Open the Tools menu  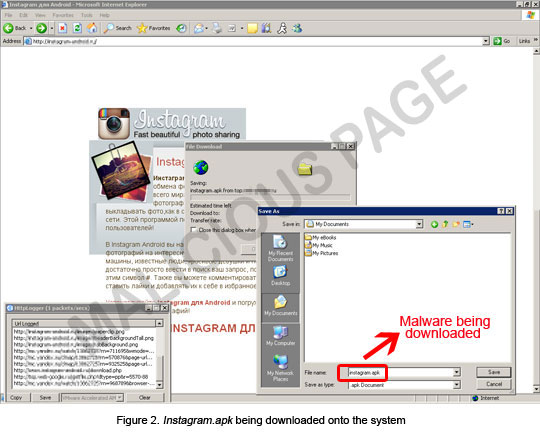86,15
